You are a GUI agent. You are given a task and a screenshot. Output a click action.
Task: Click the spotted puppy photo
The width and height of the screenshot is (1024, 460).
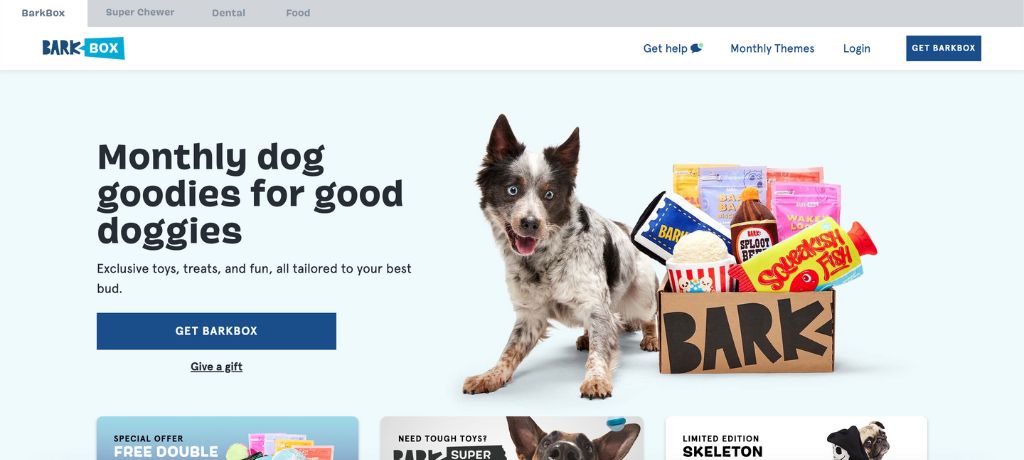(x=560, y=256)
